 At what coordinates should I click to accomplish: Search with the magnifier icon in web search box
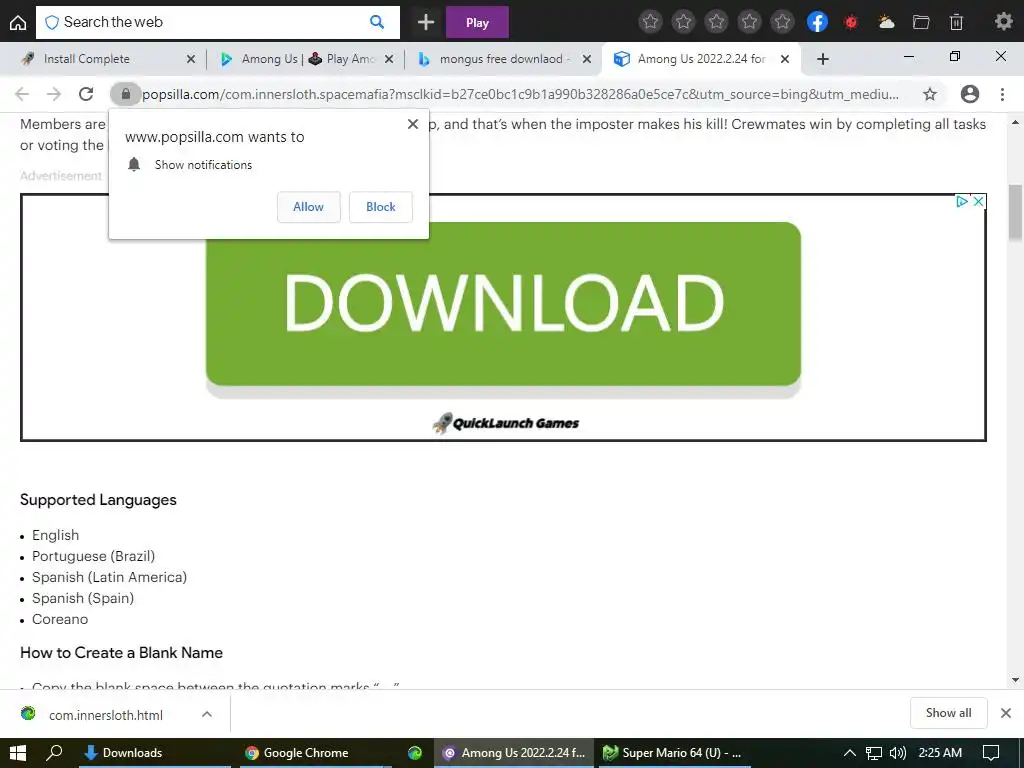point(377,22)
